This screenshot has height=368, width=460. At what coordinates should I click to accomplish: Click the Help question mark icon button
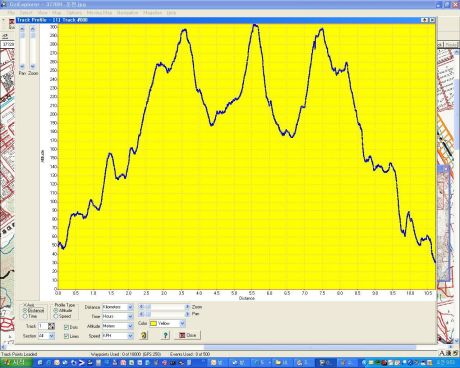coord(165,335)
